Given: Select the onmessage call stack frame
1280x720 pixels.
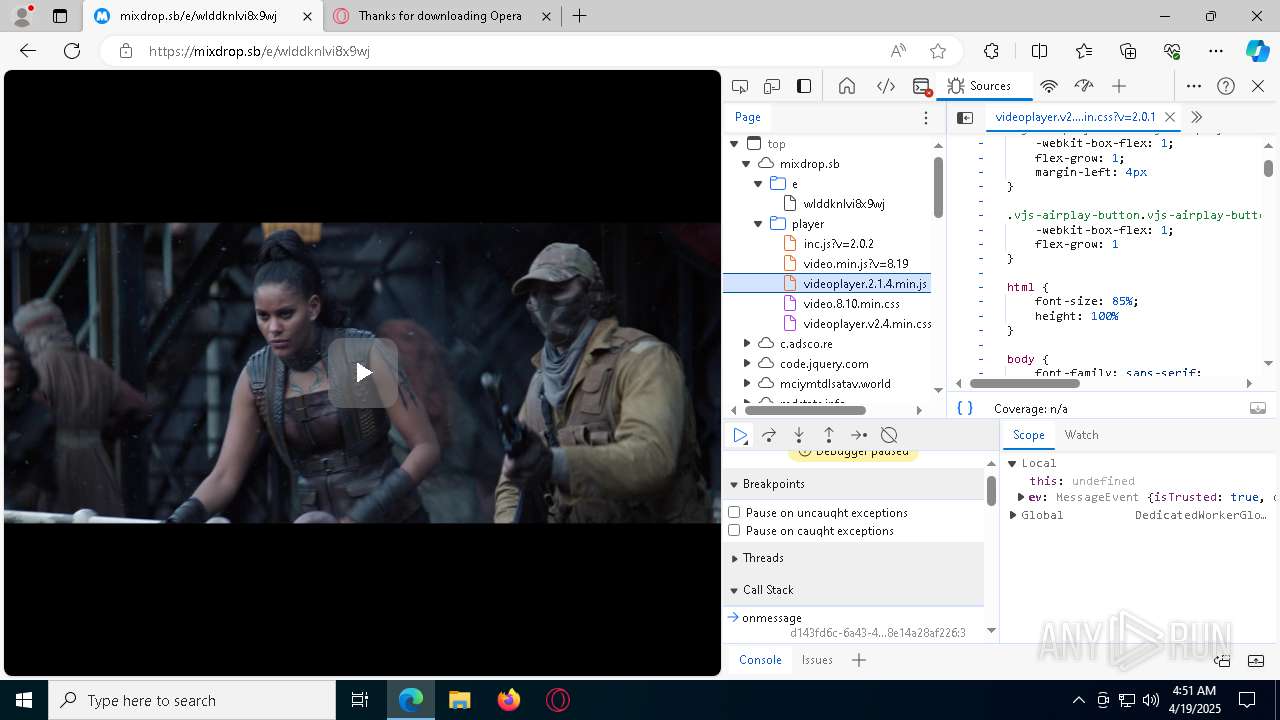Looking at the screenshot, I should click(x=853, y=625).
